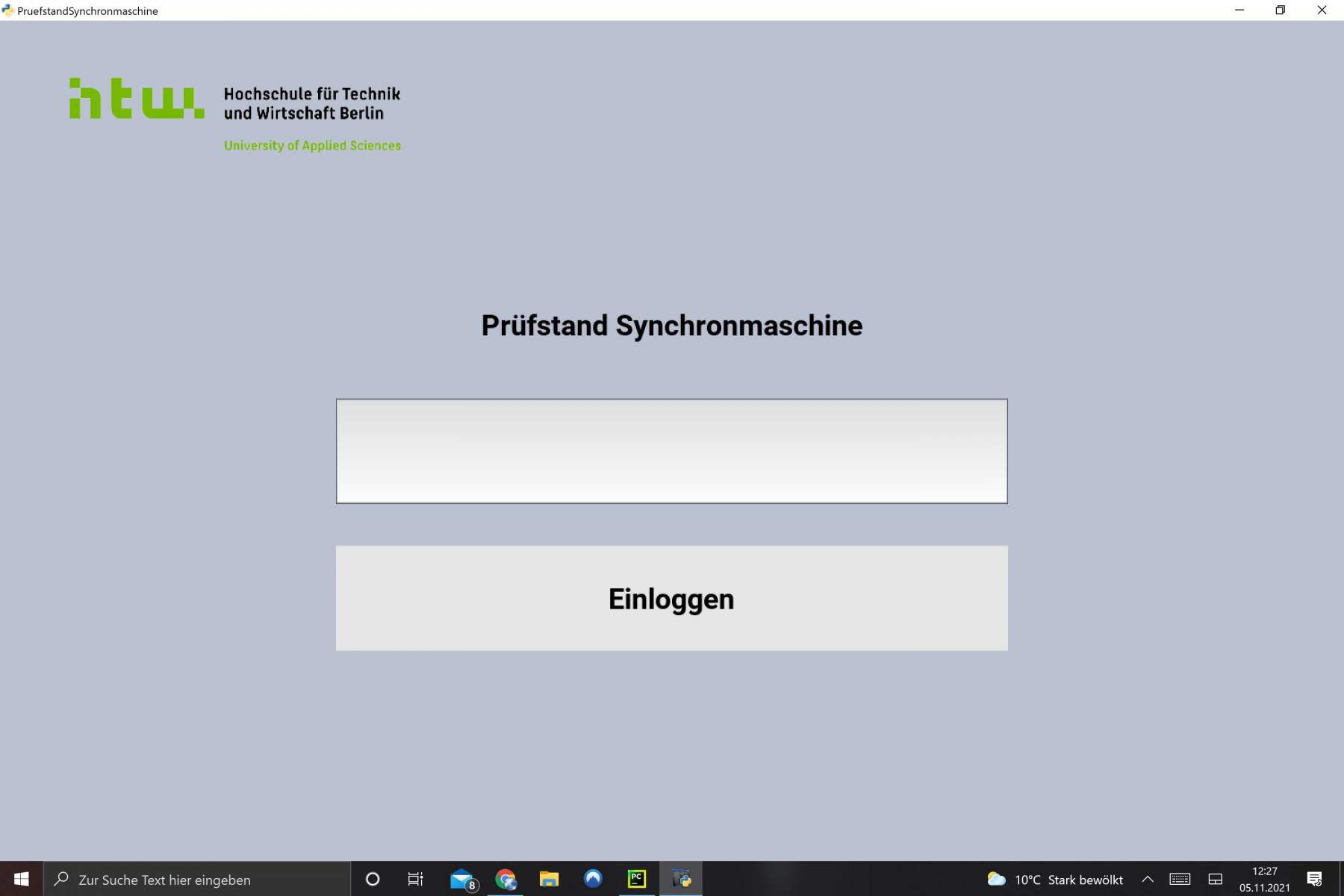Open the touch keyboard from the tray
The height and width of the screenshot is (896, 1344).
point(1180,879)
